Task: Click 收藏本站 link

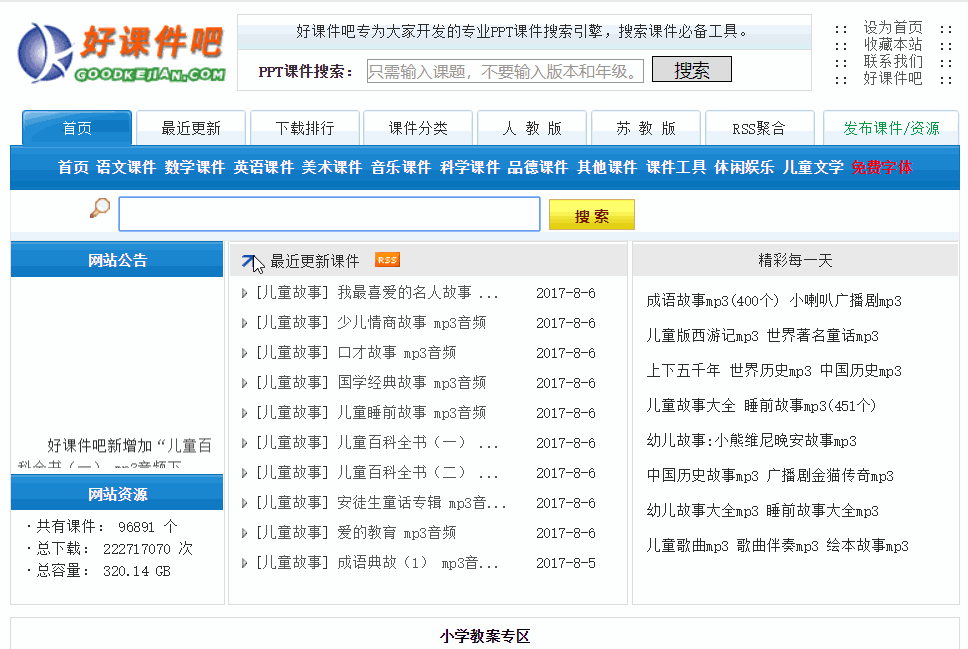Action: tap(893, 44)
